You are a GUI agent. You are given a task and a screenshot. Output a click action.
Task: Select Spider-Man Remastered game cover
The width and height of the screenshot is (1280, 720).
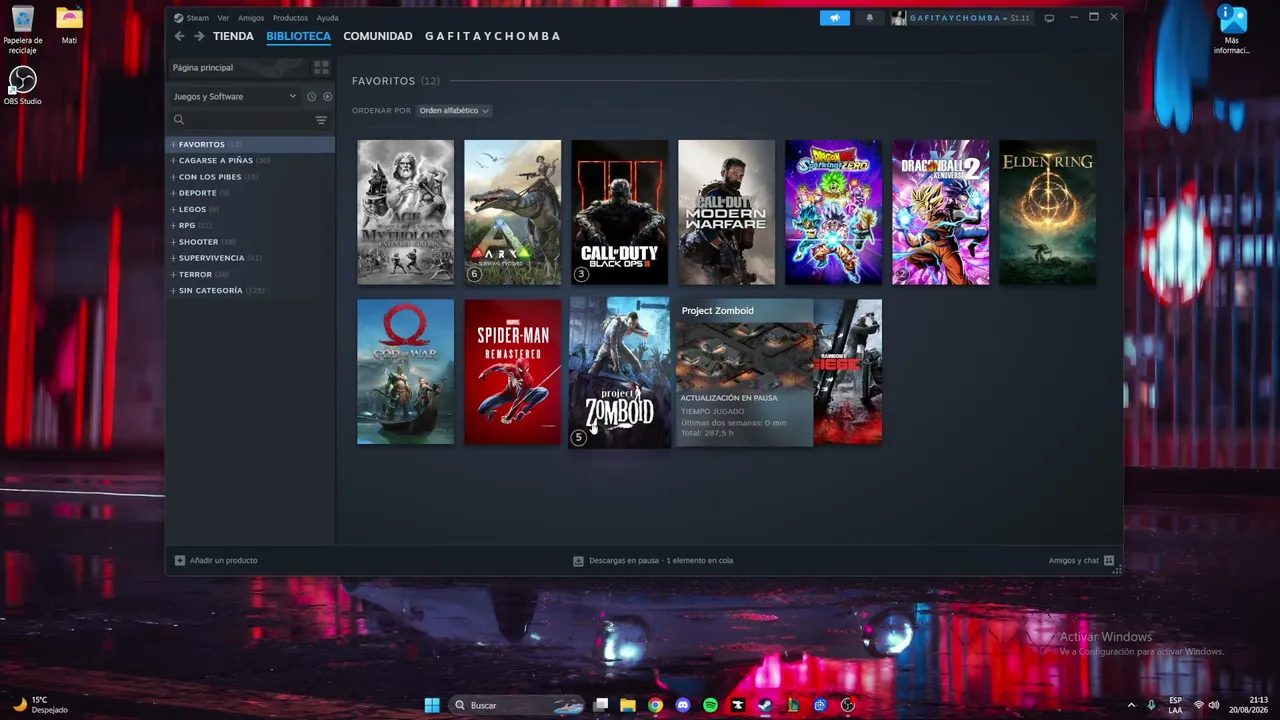pyautogui.click(x=513, y=372)
